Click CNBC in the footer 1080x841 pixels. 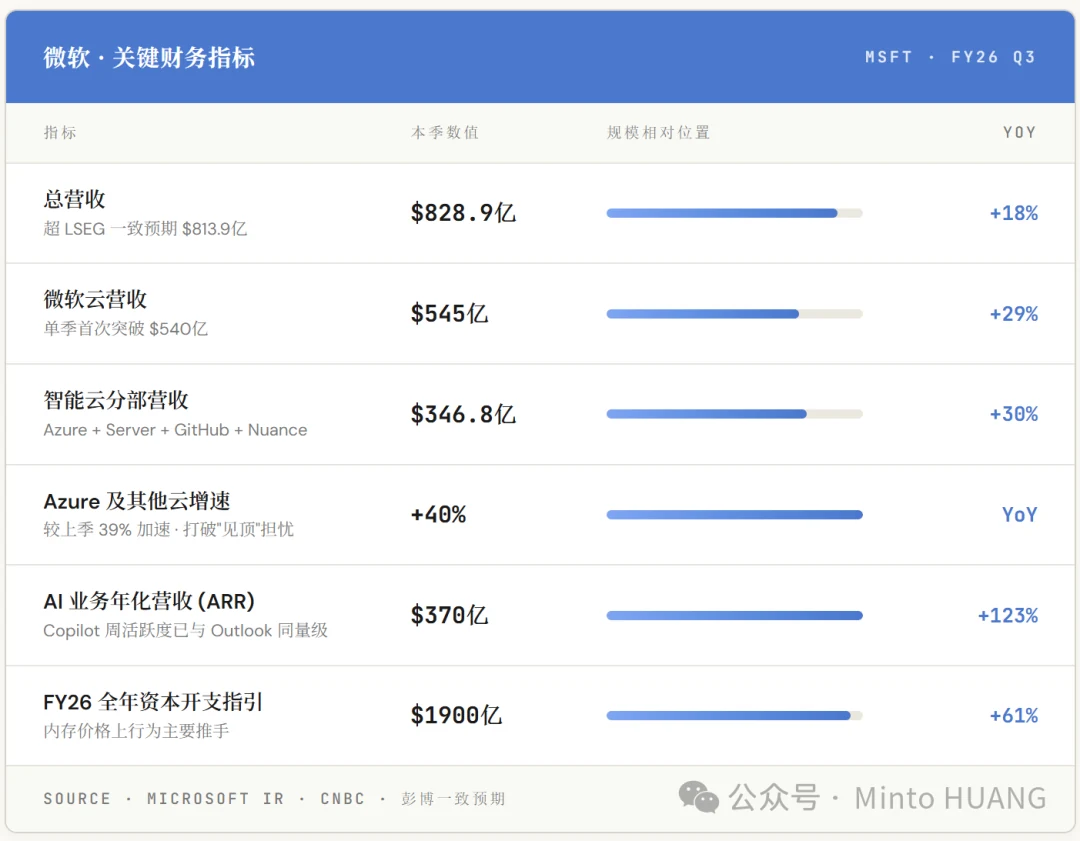342,799
